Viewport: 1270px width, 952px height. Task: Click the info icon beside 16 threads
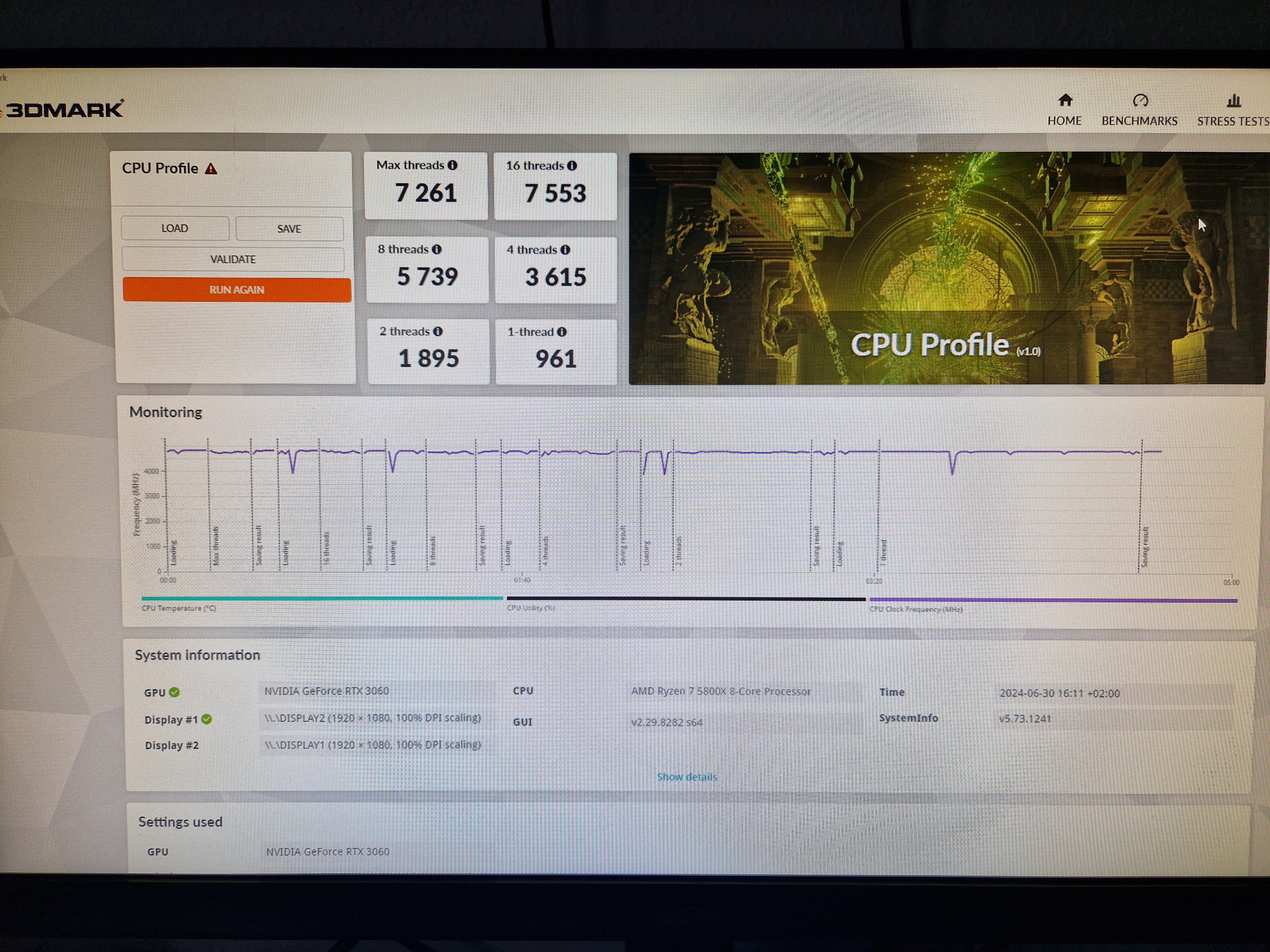(572, 166)
